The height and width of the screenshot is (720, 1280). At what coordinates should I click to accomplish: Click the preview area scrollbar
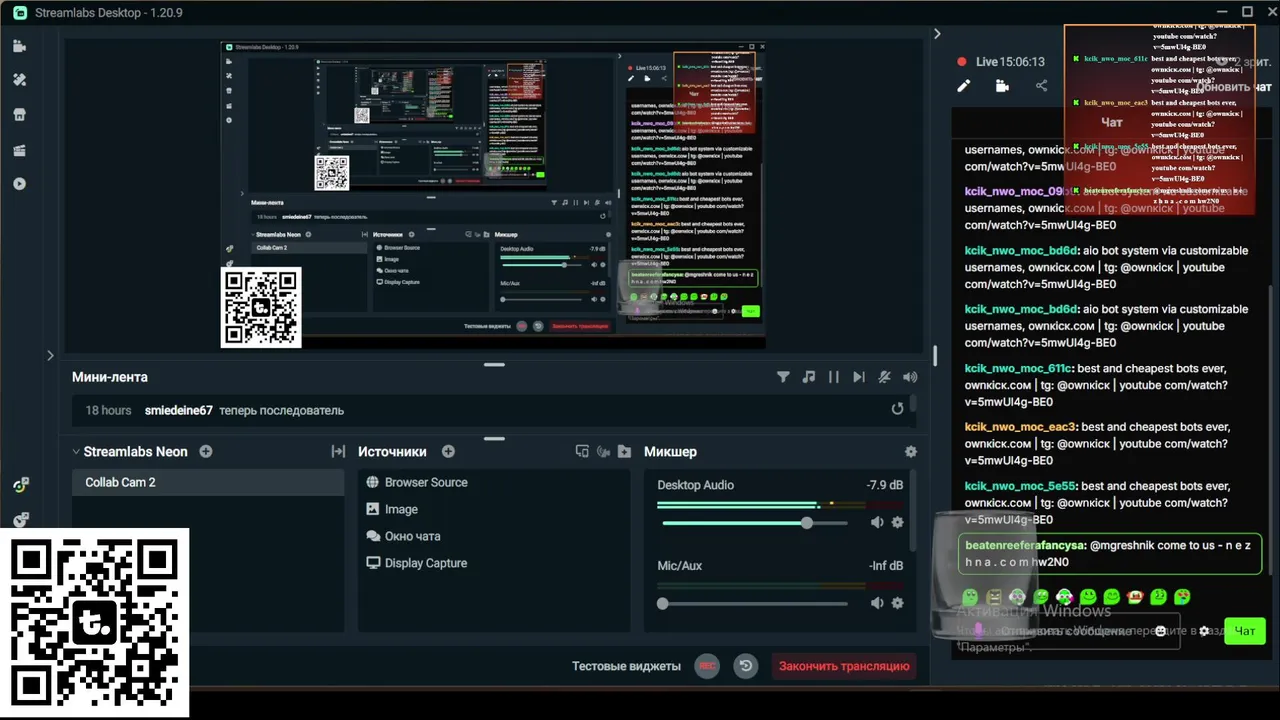[935, 356]
